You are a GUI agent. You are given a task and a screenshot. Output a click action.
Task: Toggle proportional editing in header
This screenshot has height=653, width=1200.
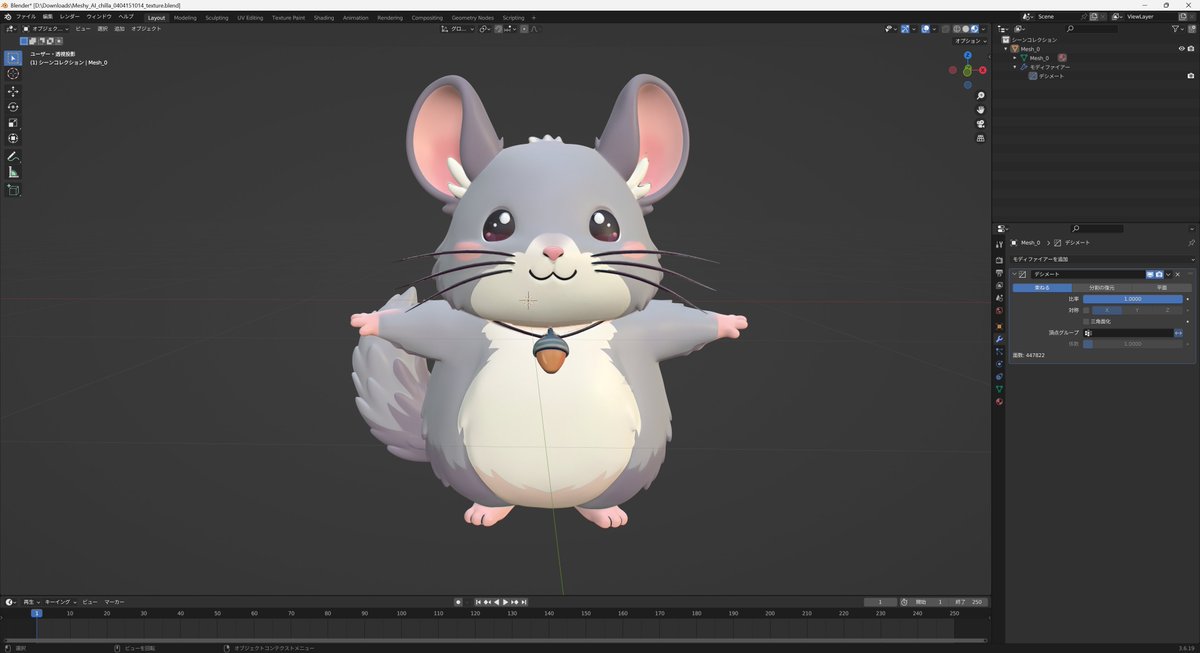pyautogui.click(x=524, y=29)
